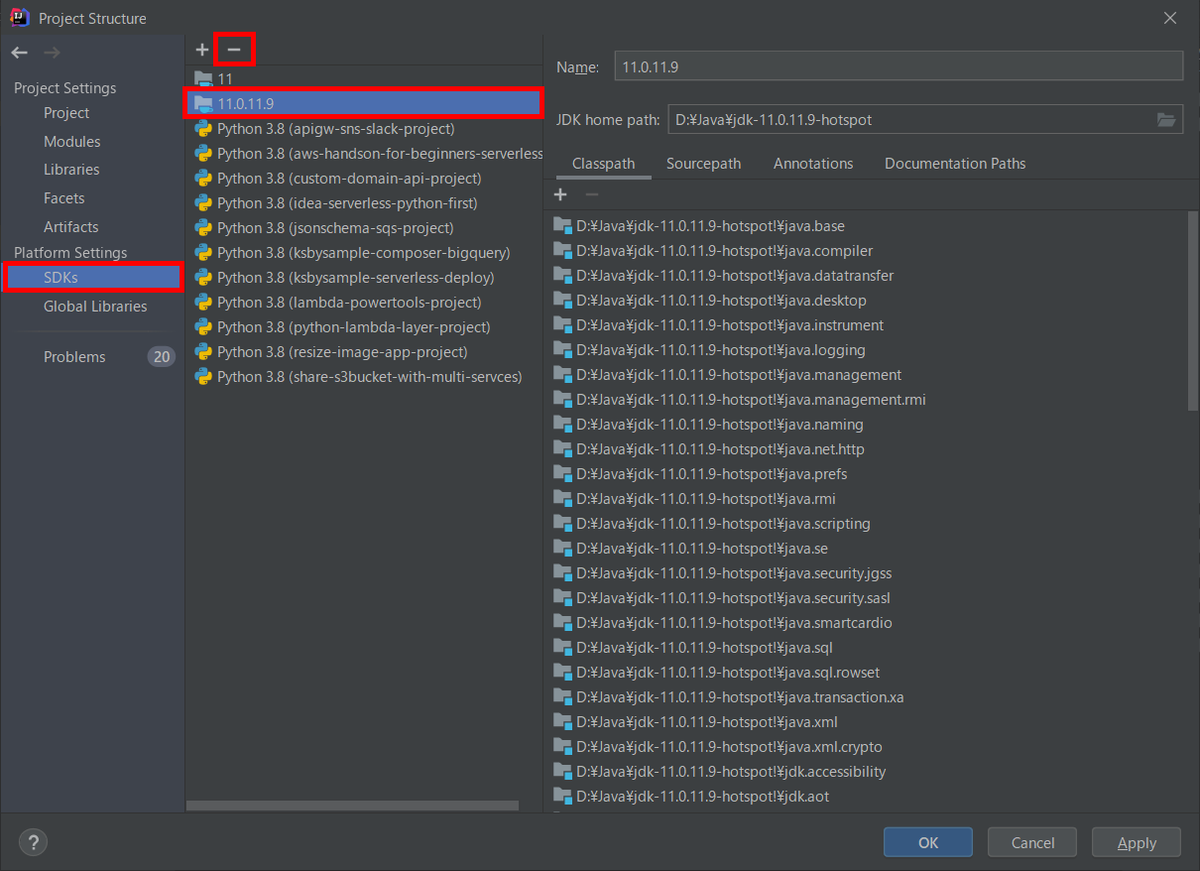
Task: Click the SDK Name input field
Action: coord(898,67)
